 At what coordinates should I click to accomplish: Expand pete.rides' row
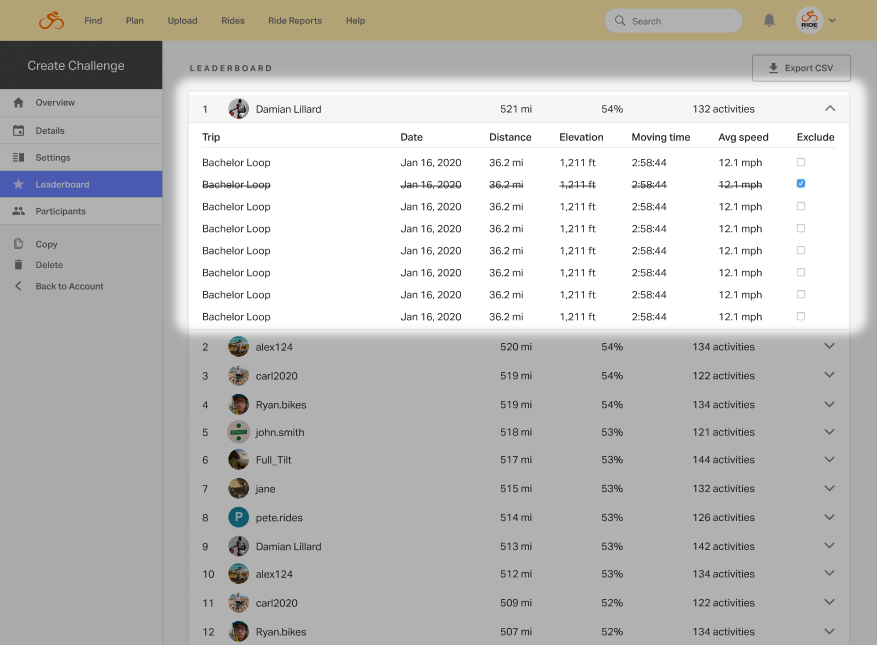click(829, 517)
